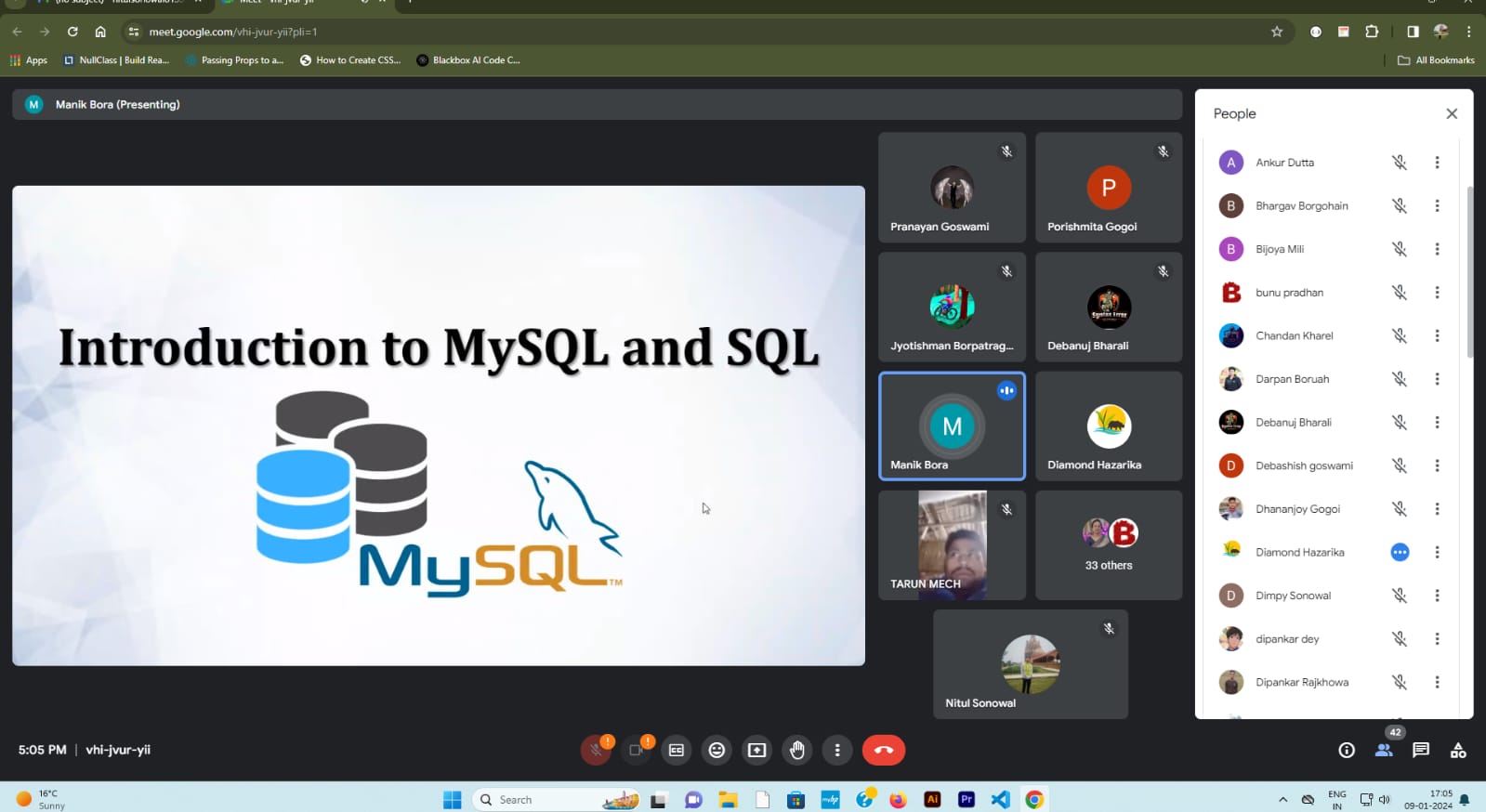Click the mute icon for bunu pradhan
This screenshot has height=812, width=1486.
[x=1400, y=293]
